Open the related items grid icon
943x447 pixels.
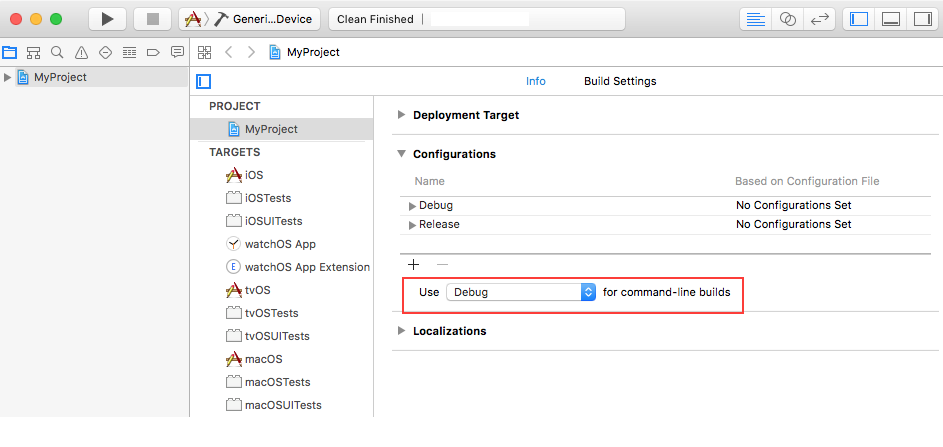[204, 52]
